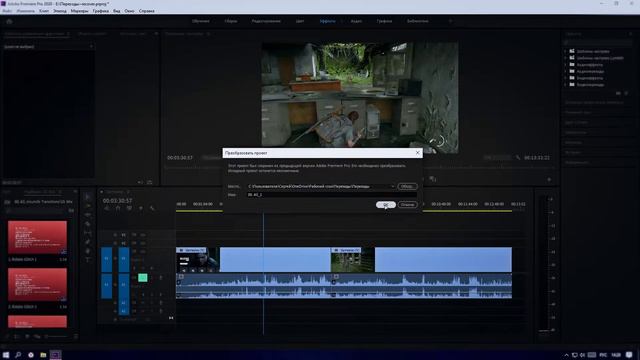Switch to the Цвет workspace tab
Viewport: 640px width, 360px height.
pos(300,21)
